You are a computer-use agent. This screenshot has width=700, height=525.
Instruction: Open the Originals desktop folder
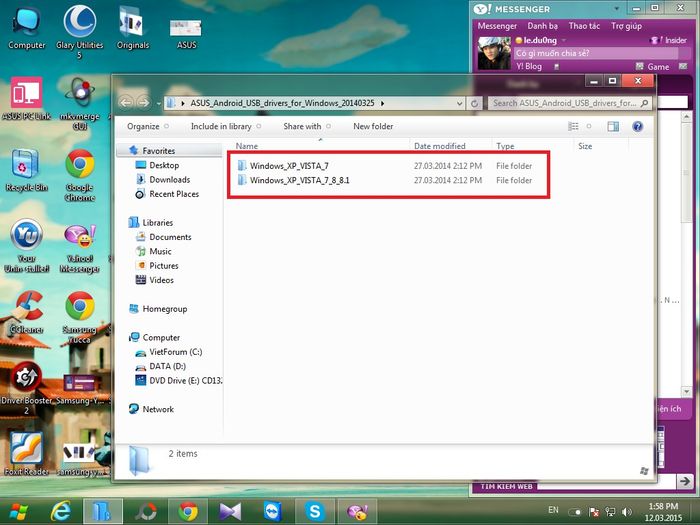point(133,28)
